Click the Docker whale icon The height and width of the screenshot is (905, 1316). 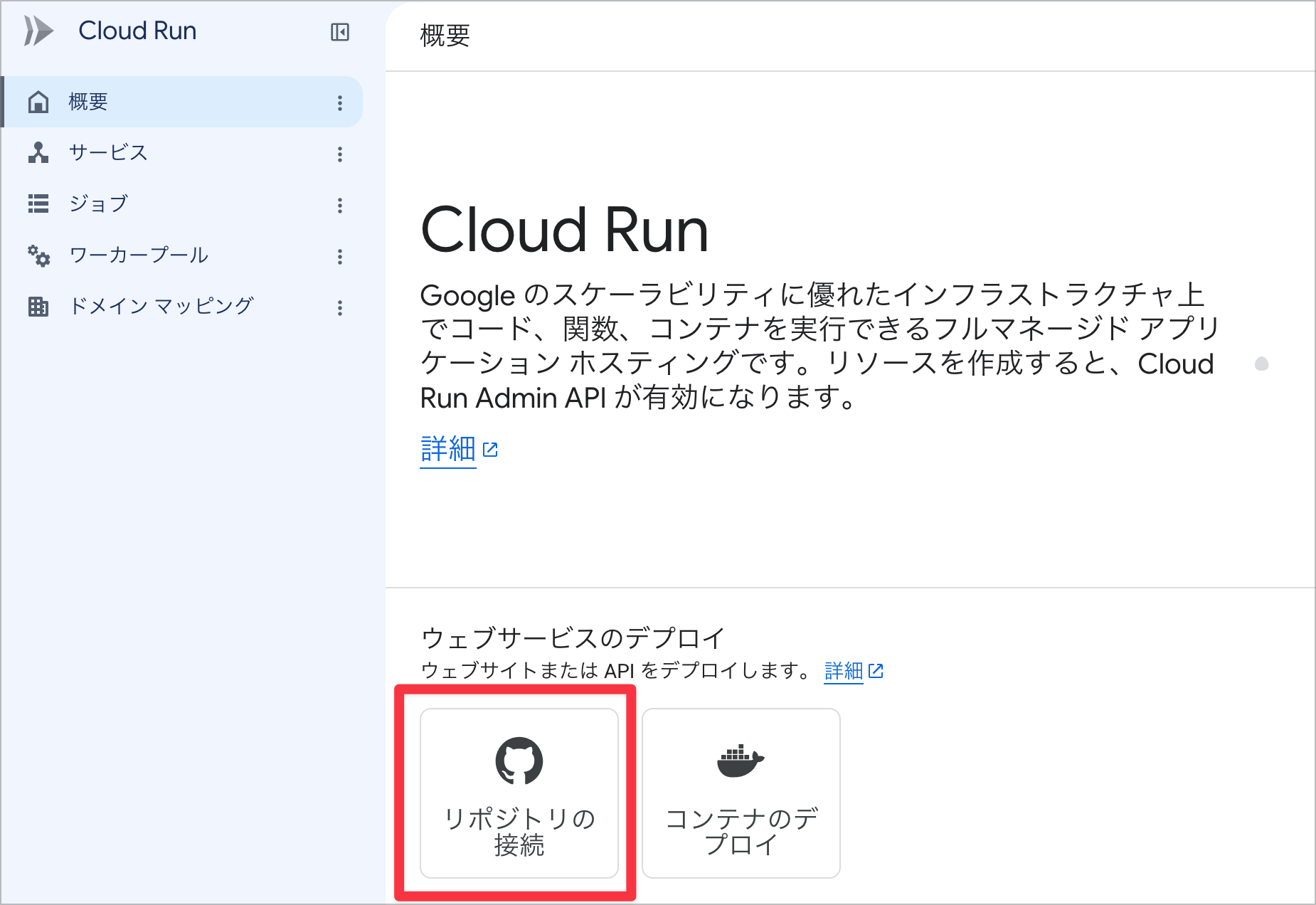click(x=741, y=761)
